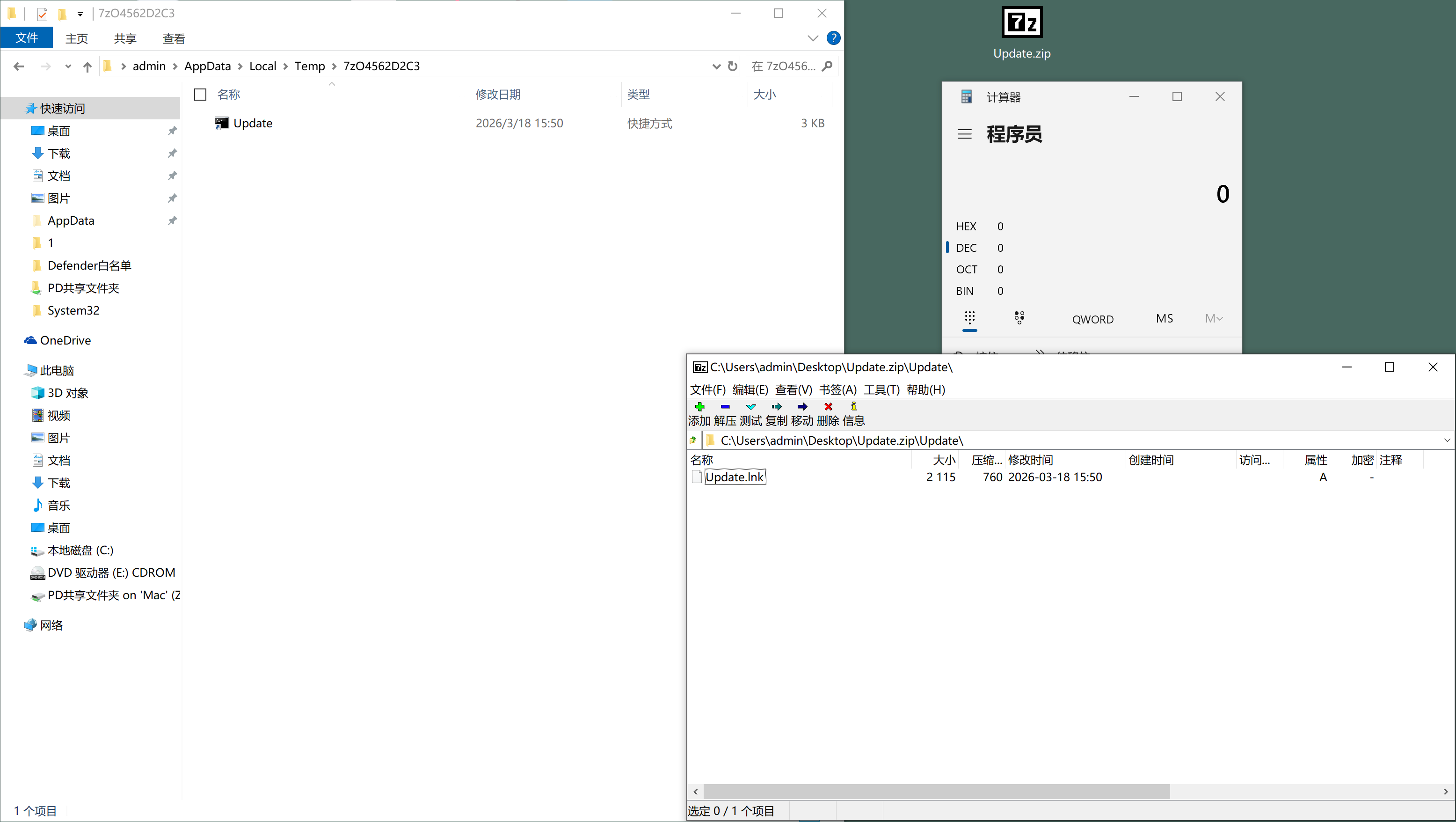Expand the Explorer ribbon with the chevron

(813, 38)
